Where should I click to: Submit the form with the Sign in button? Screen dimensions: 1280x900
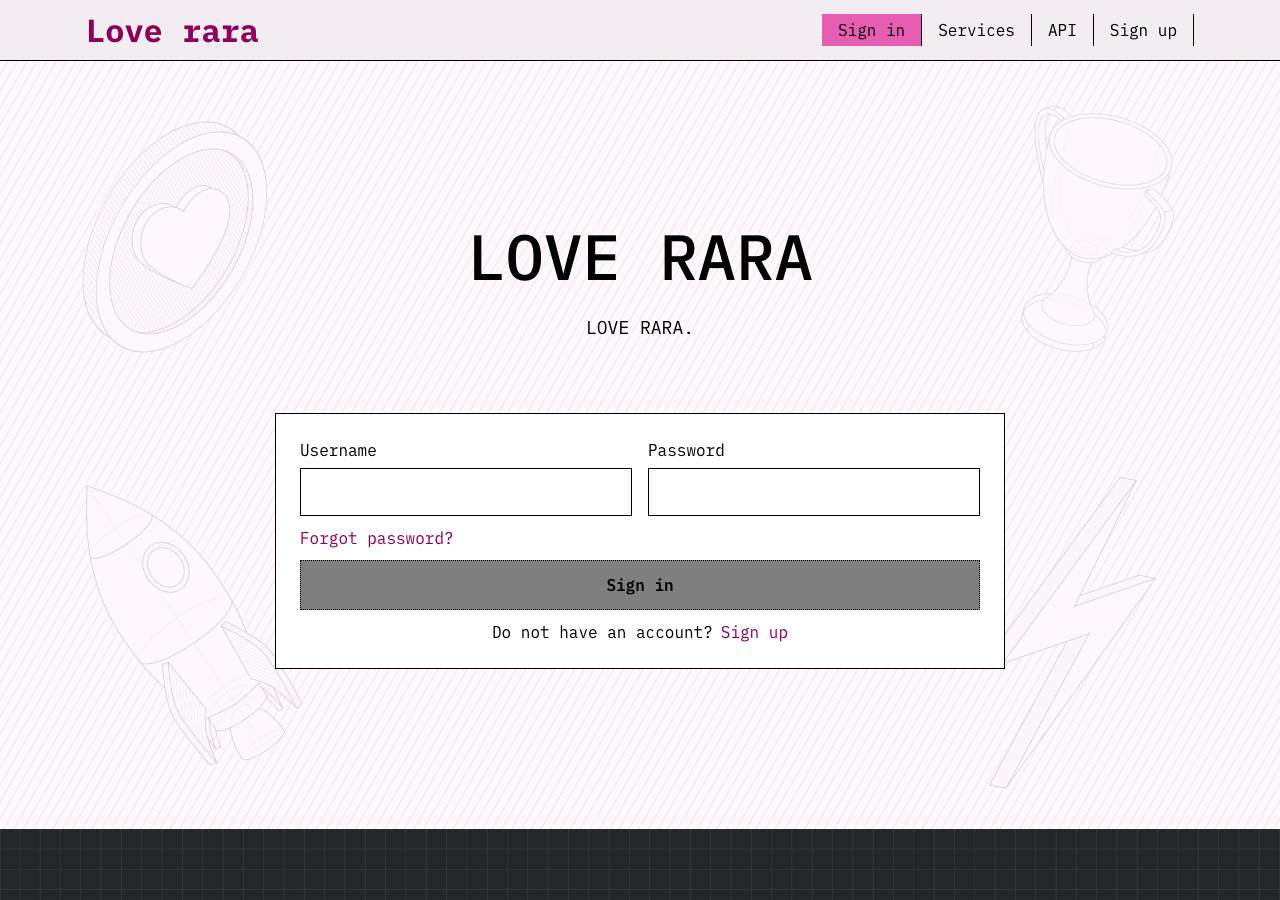click(640, 585)
